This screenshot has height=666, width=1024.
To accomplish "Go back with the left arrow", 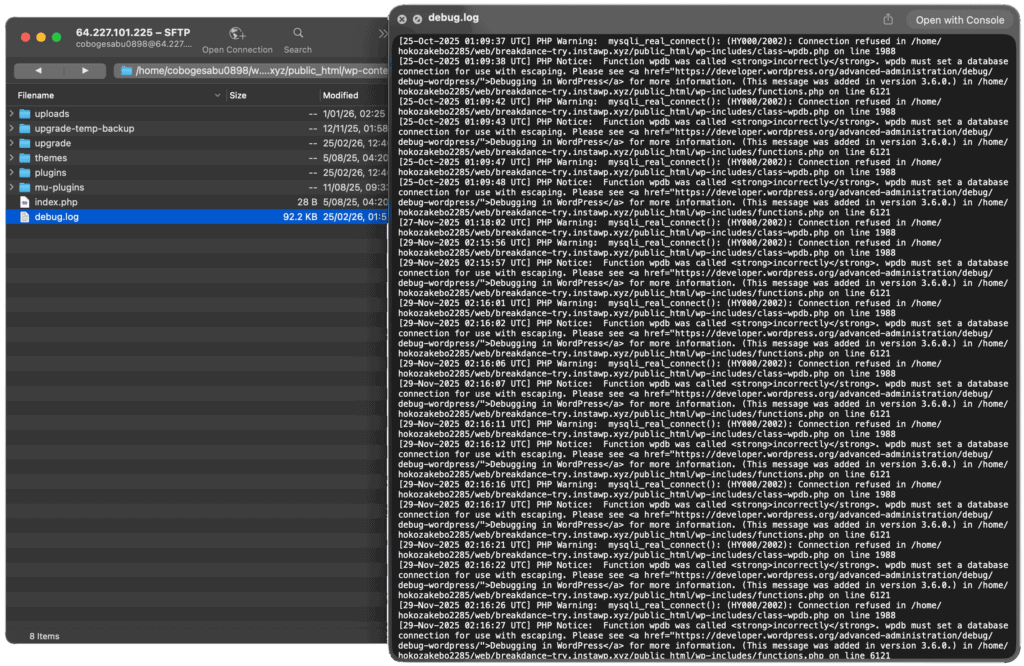I will point(38,71).
